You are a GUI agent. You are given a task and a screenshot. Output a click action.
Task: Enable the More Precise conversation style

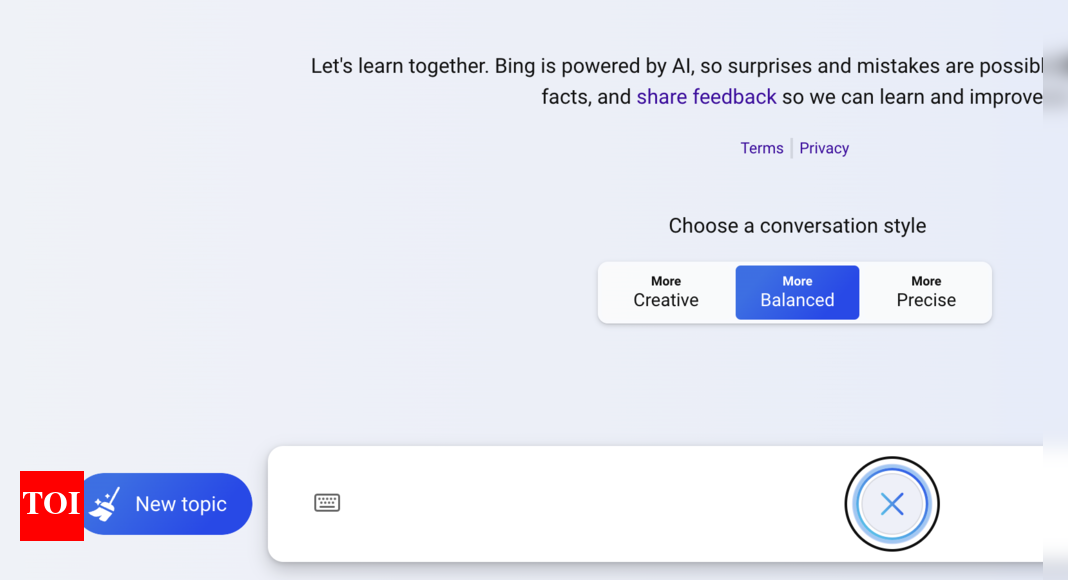tap(926, 292)
